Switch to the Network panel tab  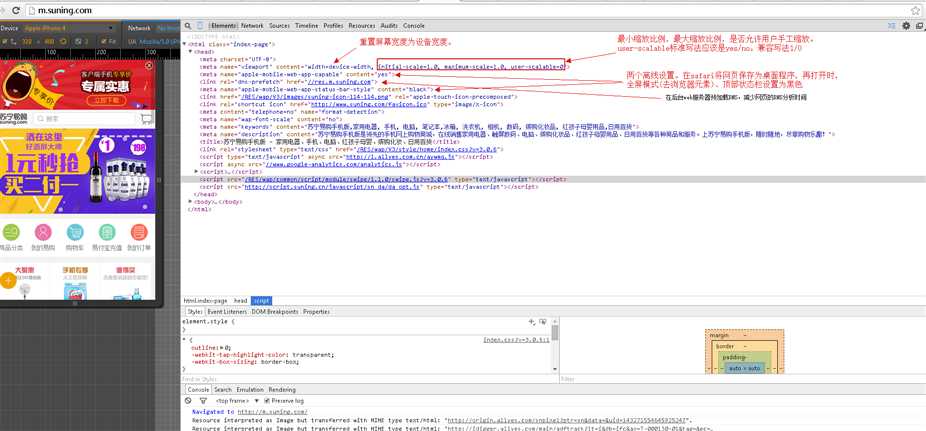(252, 26)
